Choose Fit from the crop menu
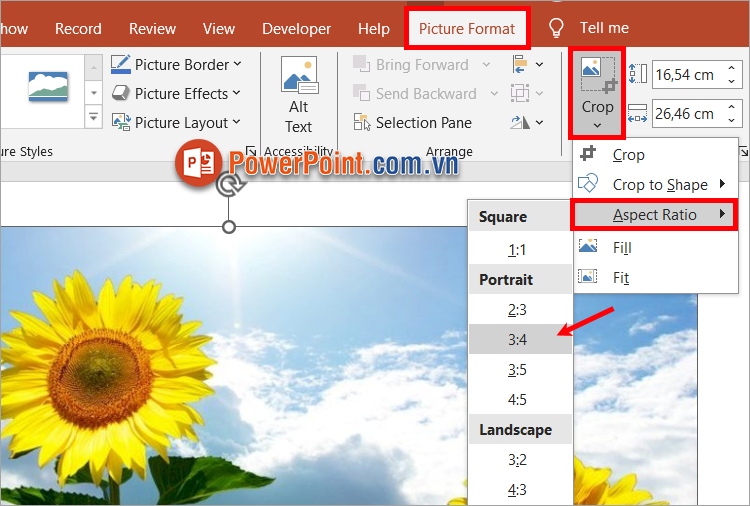This screenshot has width=750, height=506. point(655,277)
